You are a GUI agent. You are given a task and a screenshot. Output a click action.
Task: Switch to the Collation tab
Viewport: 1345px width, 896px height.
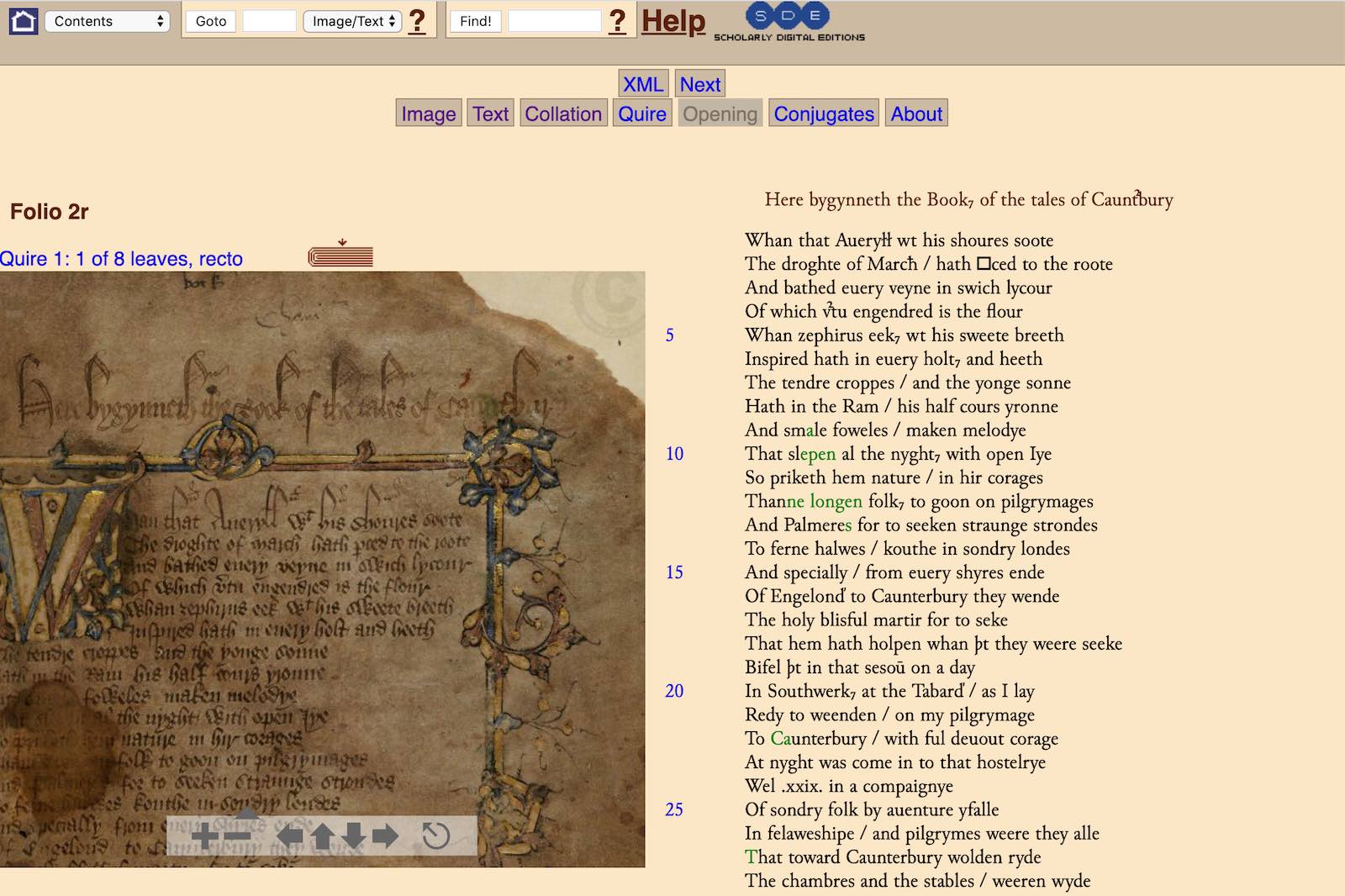tap(562, 113)
